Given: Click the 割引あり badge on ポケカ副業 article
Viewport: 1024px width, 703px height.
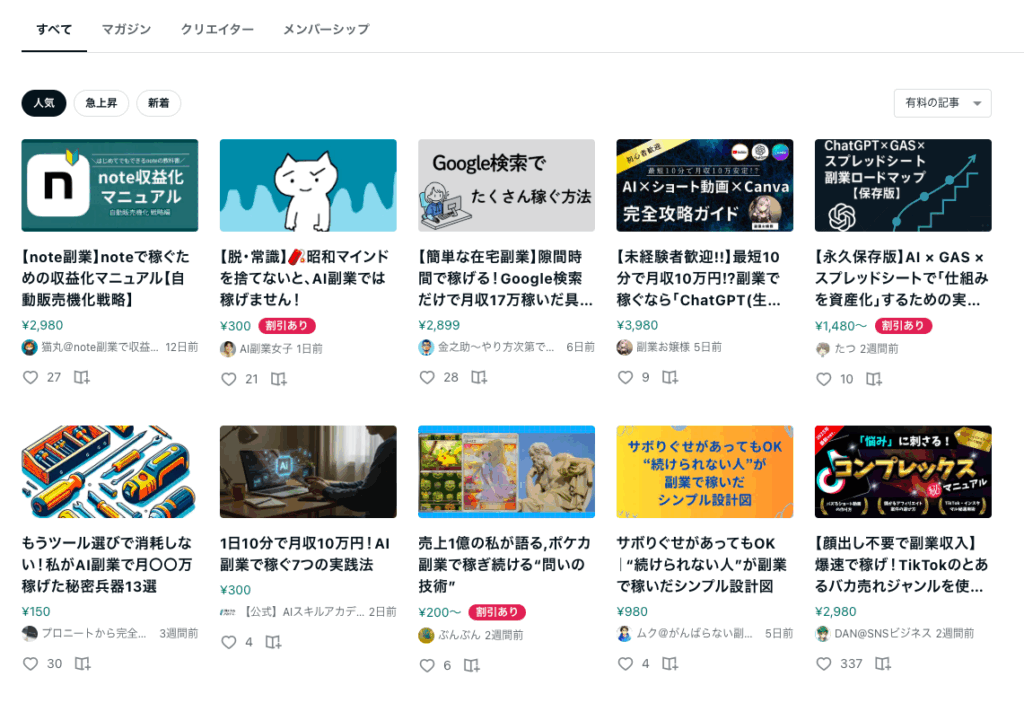Looking at the screenshot, I should tap(497, 612).
